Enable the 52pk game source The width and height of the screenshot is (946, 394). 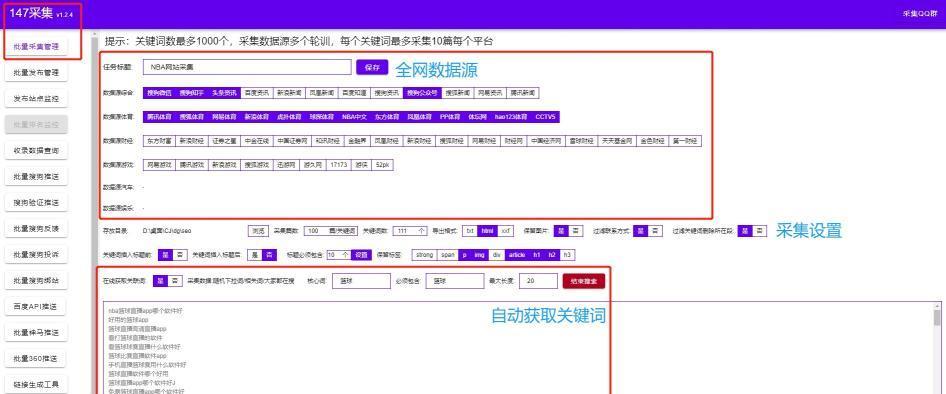point(382,164)
